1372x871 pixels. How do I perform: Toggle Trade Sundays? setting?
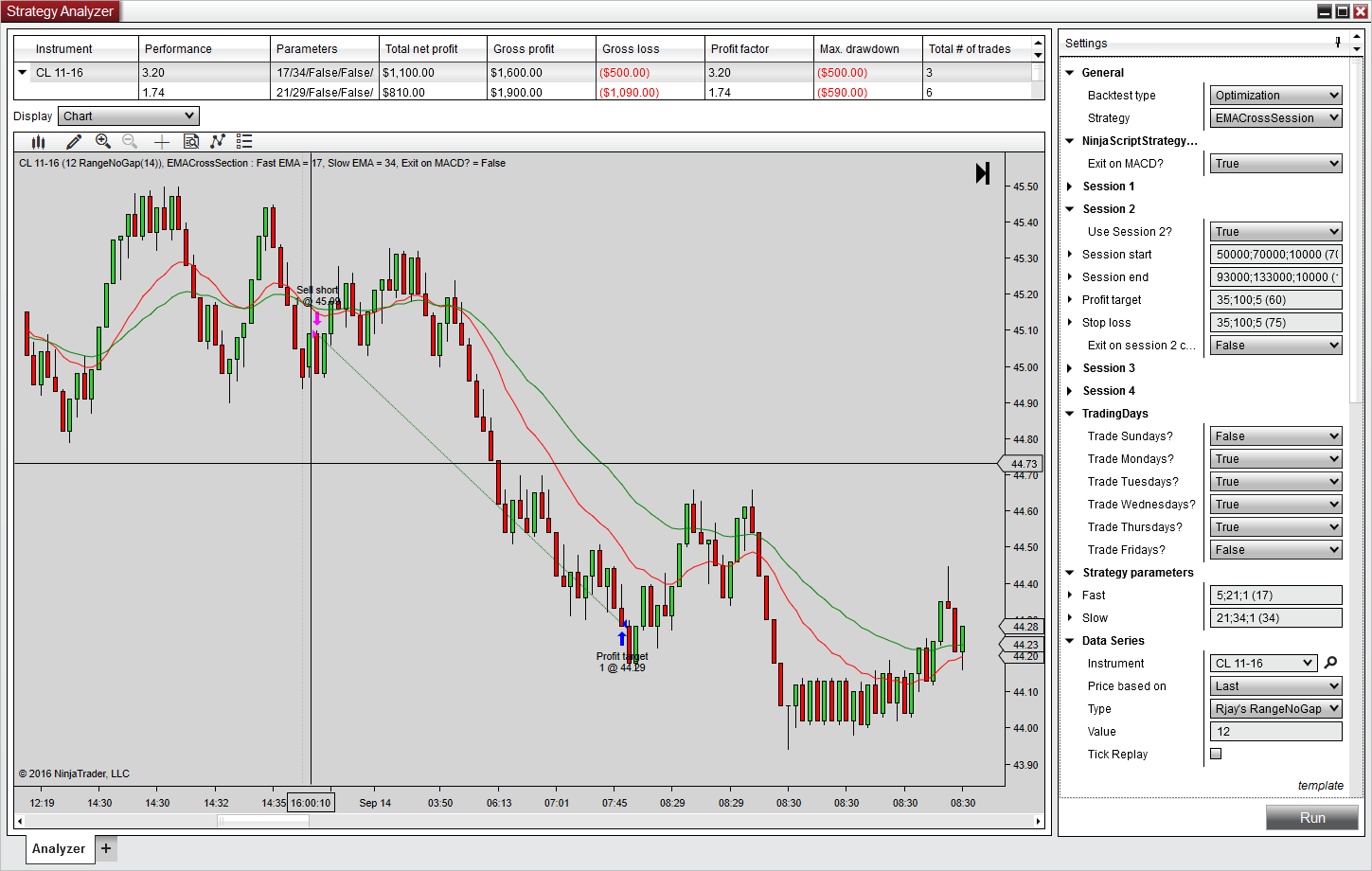tap(1276, 436)
